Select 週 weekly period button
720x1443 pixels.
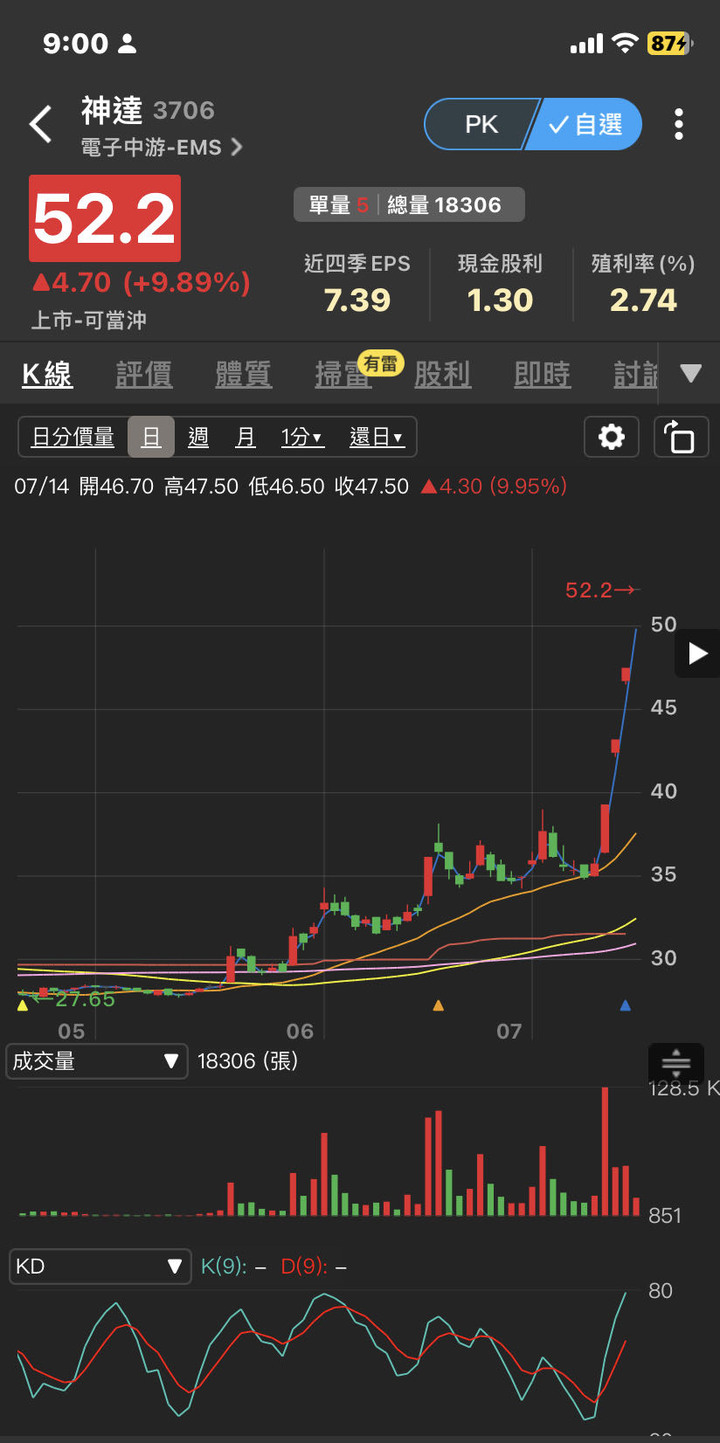tap(198, 437)
